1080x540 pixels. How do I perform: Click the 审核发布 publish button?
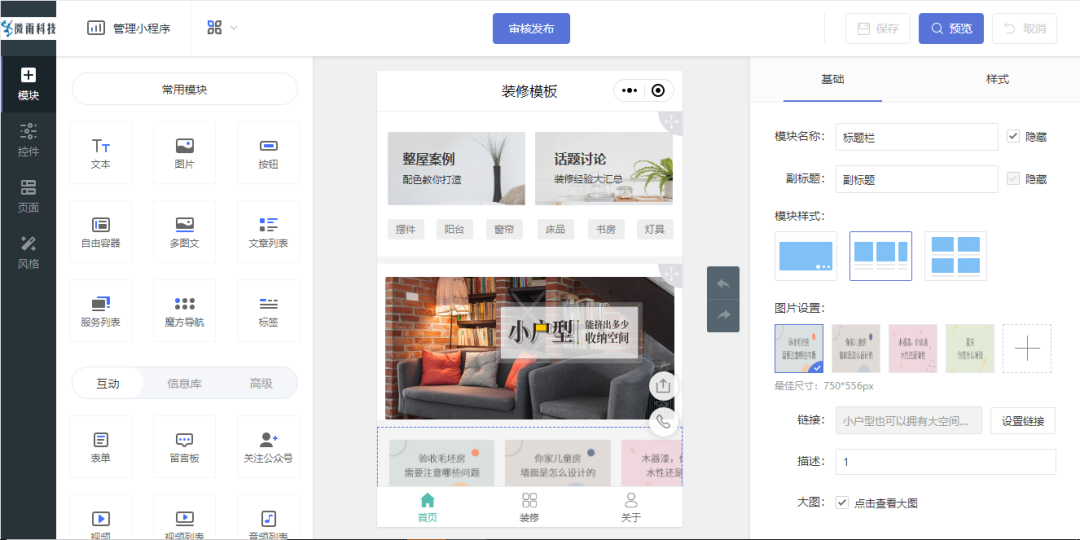531,29
